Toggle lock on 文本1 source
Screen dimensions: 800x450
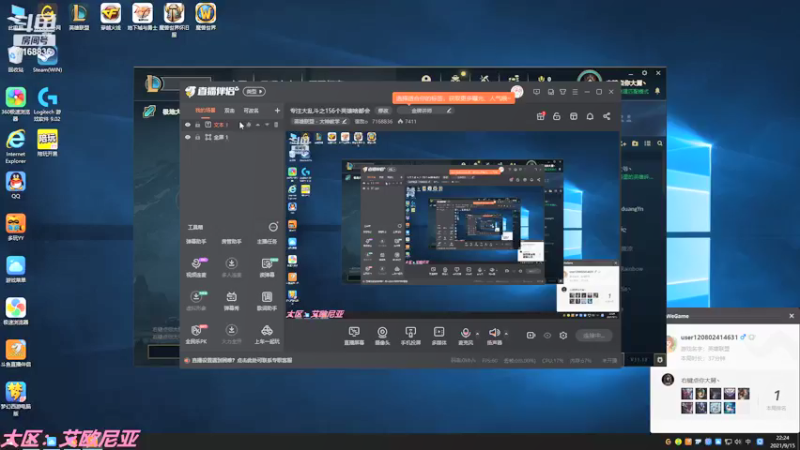click(x=197, y=124)
